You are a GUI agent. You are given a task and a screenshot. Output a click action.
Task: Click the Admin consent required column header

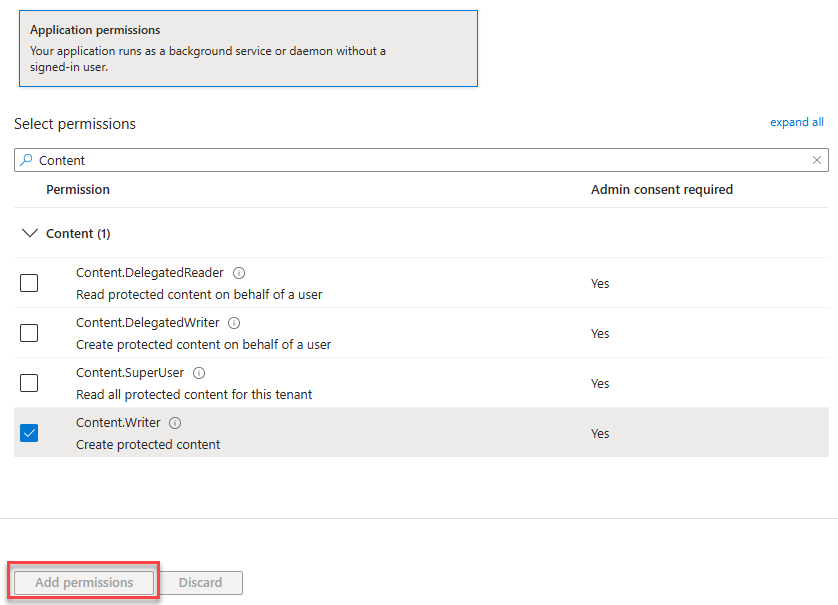pyautogui.click(x=661, y=189)
